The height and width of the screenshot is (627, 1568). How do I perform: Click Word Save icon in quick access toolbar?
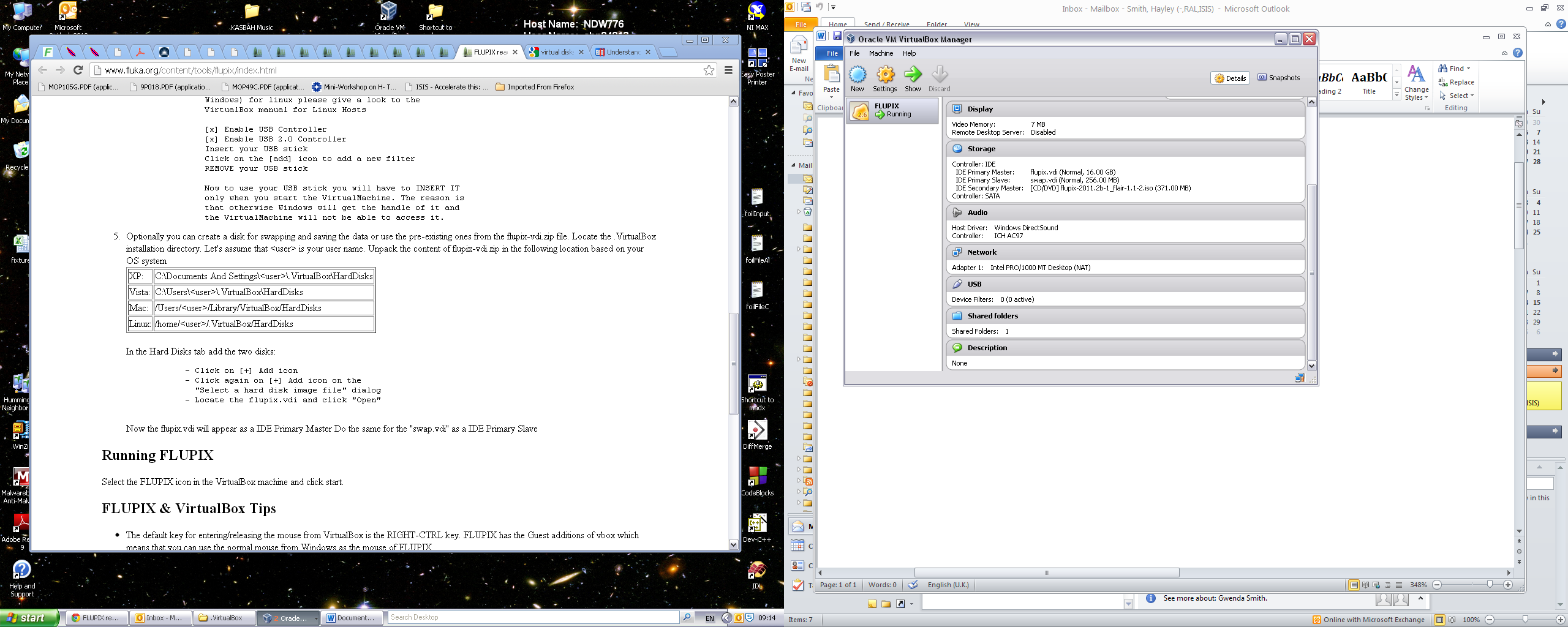pos(837,36)
